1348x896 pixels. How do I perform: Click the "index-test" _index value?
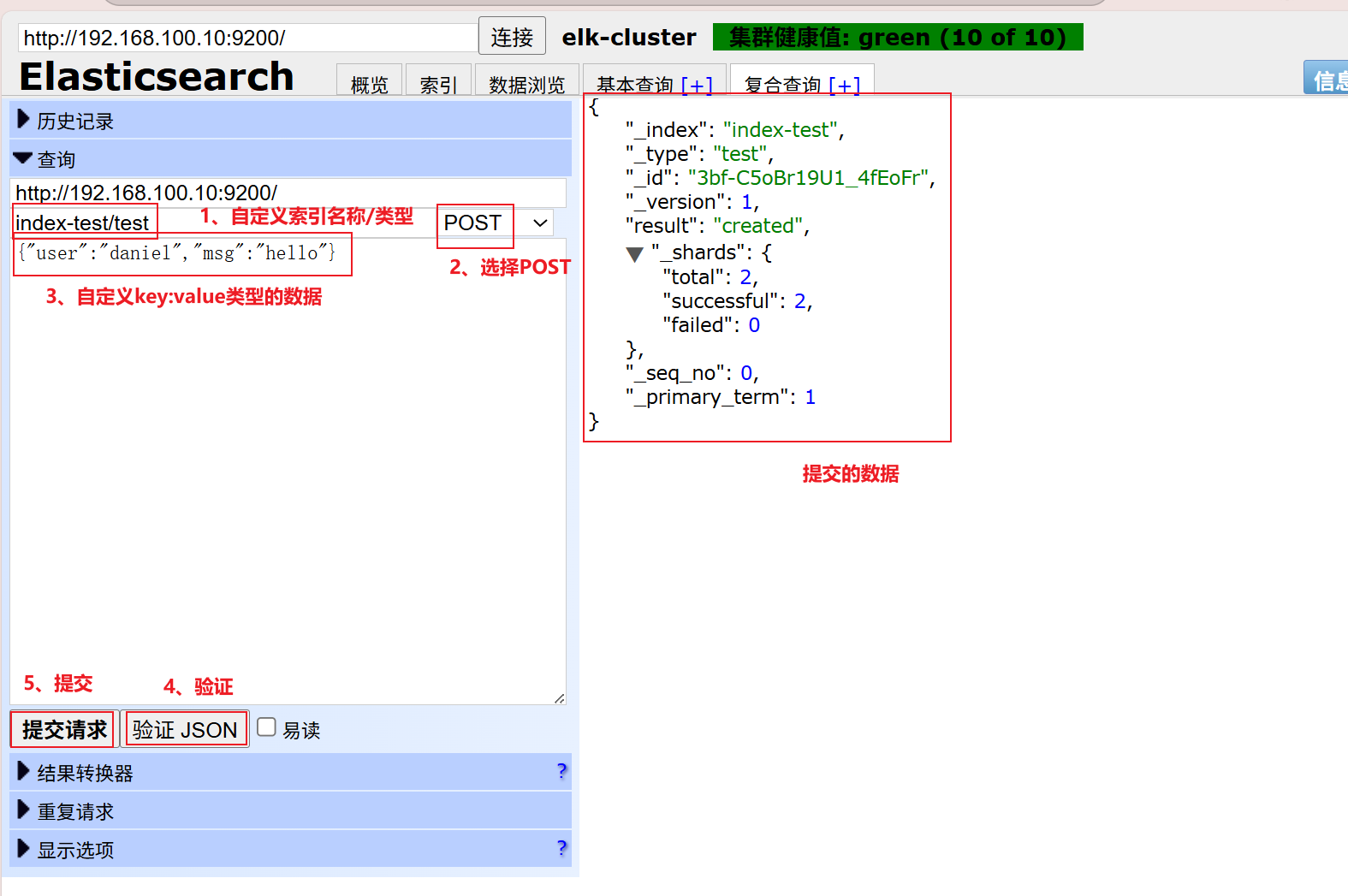click(x=781, y=129)
